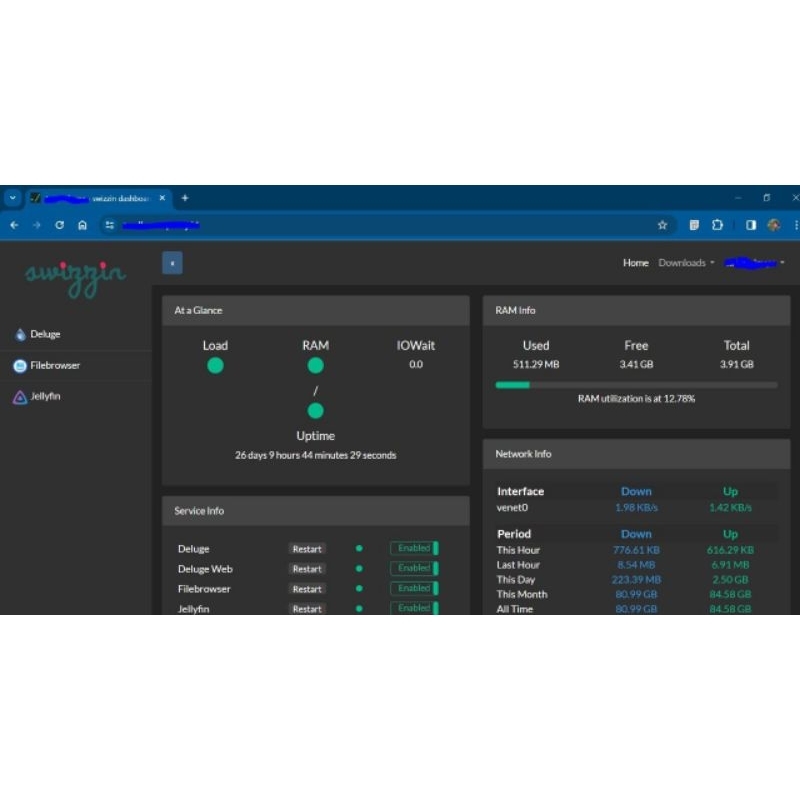The width and height of the screenshot is (800, 800).
Task: Open Jellyfin via its triangle icon
Action: (x=20, y=396)
